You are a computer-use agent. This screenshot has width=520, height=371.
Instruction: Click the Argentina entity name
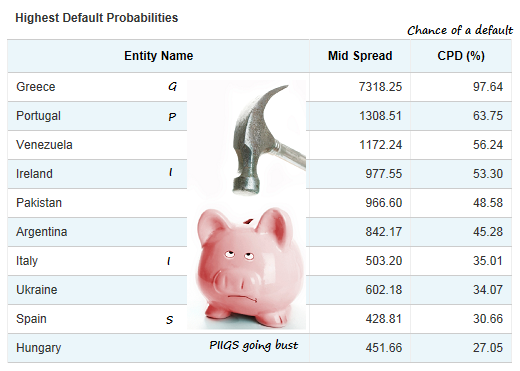[42, 232]
